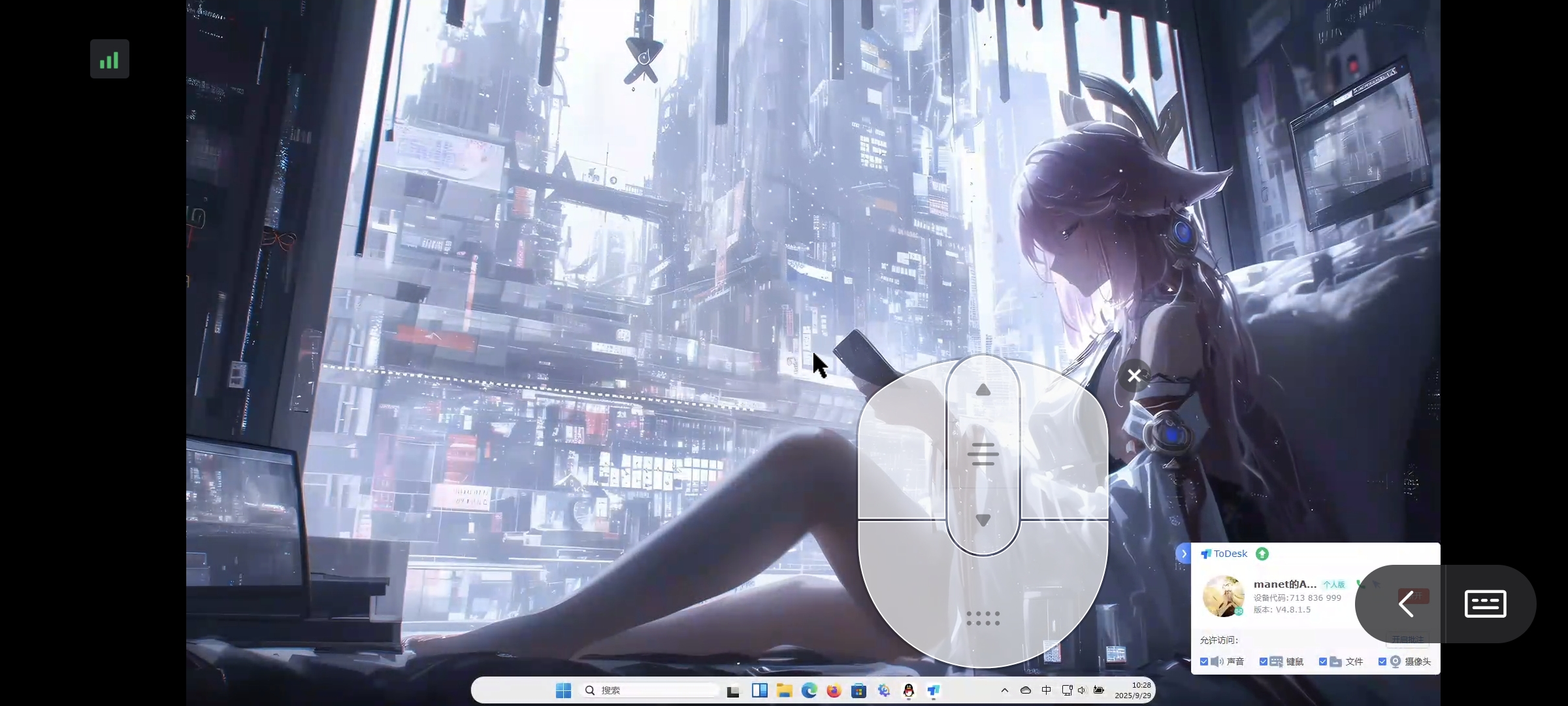Image resolution: width=1568 pixels, height=706 pixels.
Task: Click the virtual mouse scroll-down arrow
Action: click(983, 520)
